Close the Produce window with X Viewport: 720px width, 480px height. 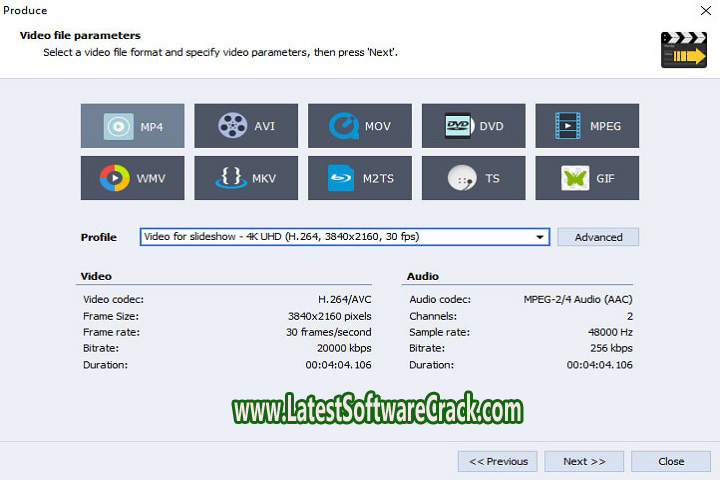pos(705,10)
